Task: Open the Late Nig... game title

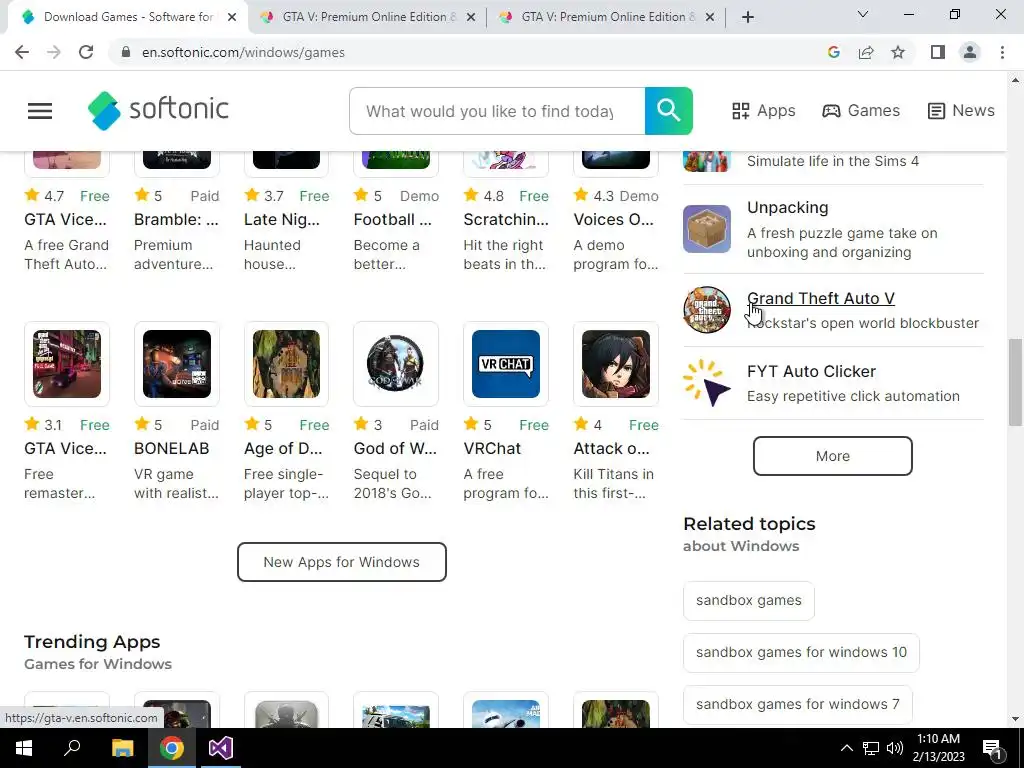Action: tap(281, 219)
